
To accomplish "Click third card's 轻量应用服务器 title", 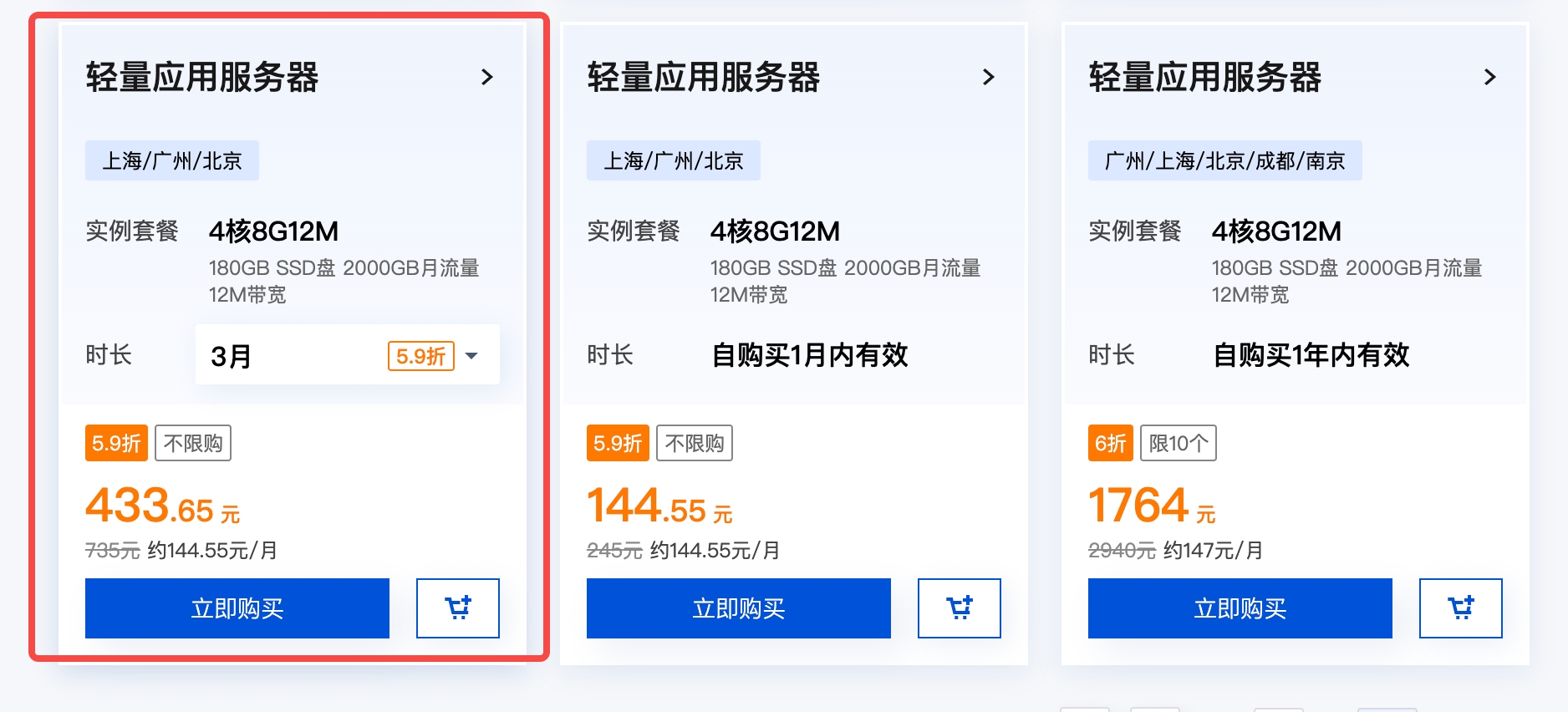I will pos(1205,78).
